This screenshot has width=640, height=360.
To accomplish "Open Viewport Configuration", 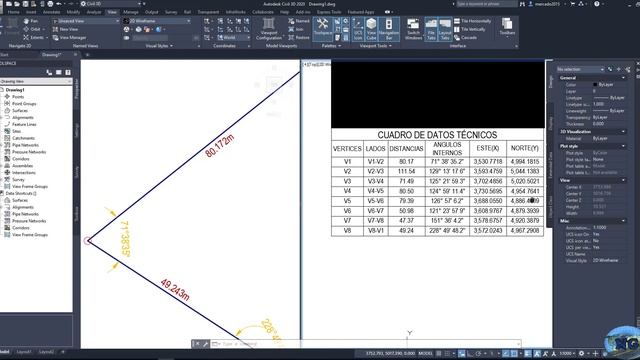I will (x=269, y=29).
